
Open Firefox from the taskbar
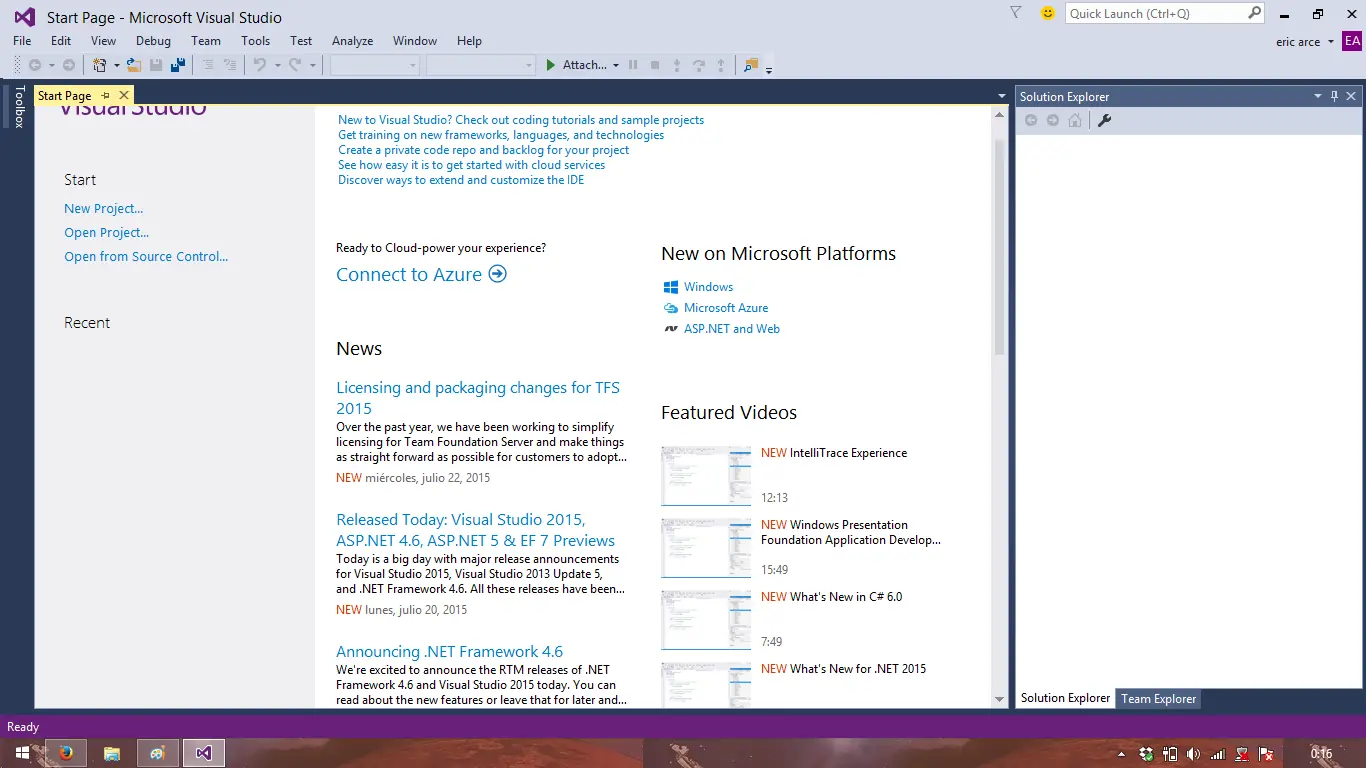pos(66,753)
